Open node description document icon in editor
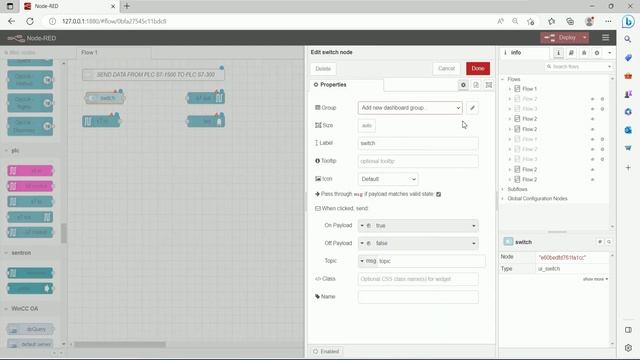The height and width of the screenshot is (360, 640). [476, 85]
